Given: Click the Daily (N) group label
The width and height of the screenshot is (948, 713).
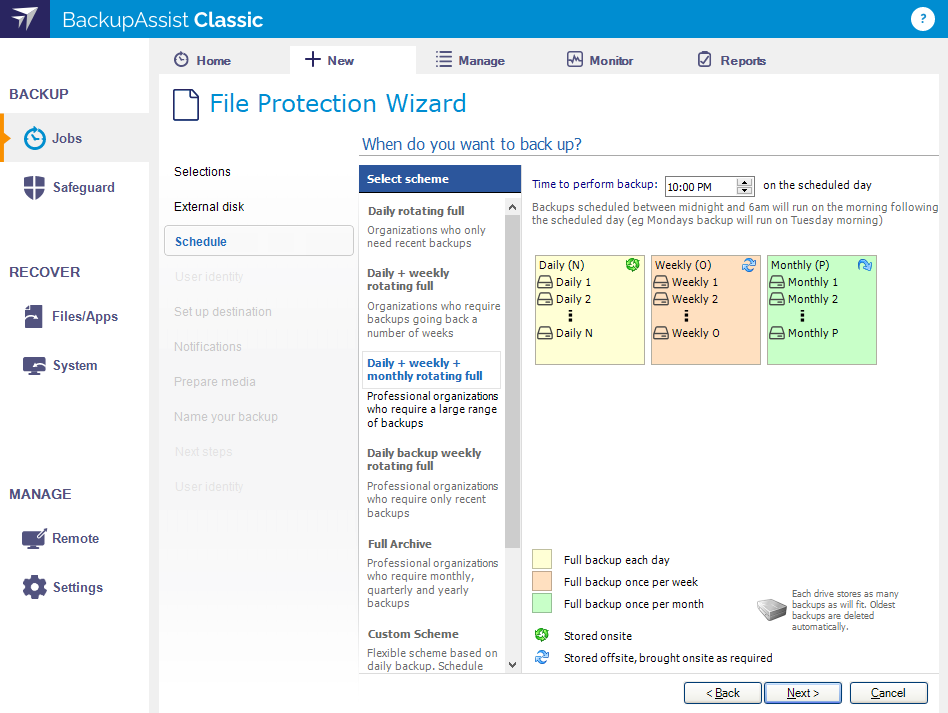Looking at the screenshot, I should click(562, 265).
